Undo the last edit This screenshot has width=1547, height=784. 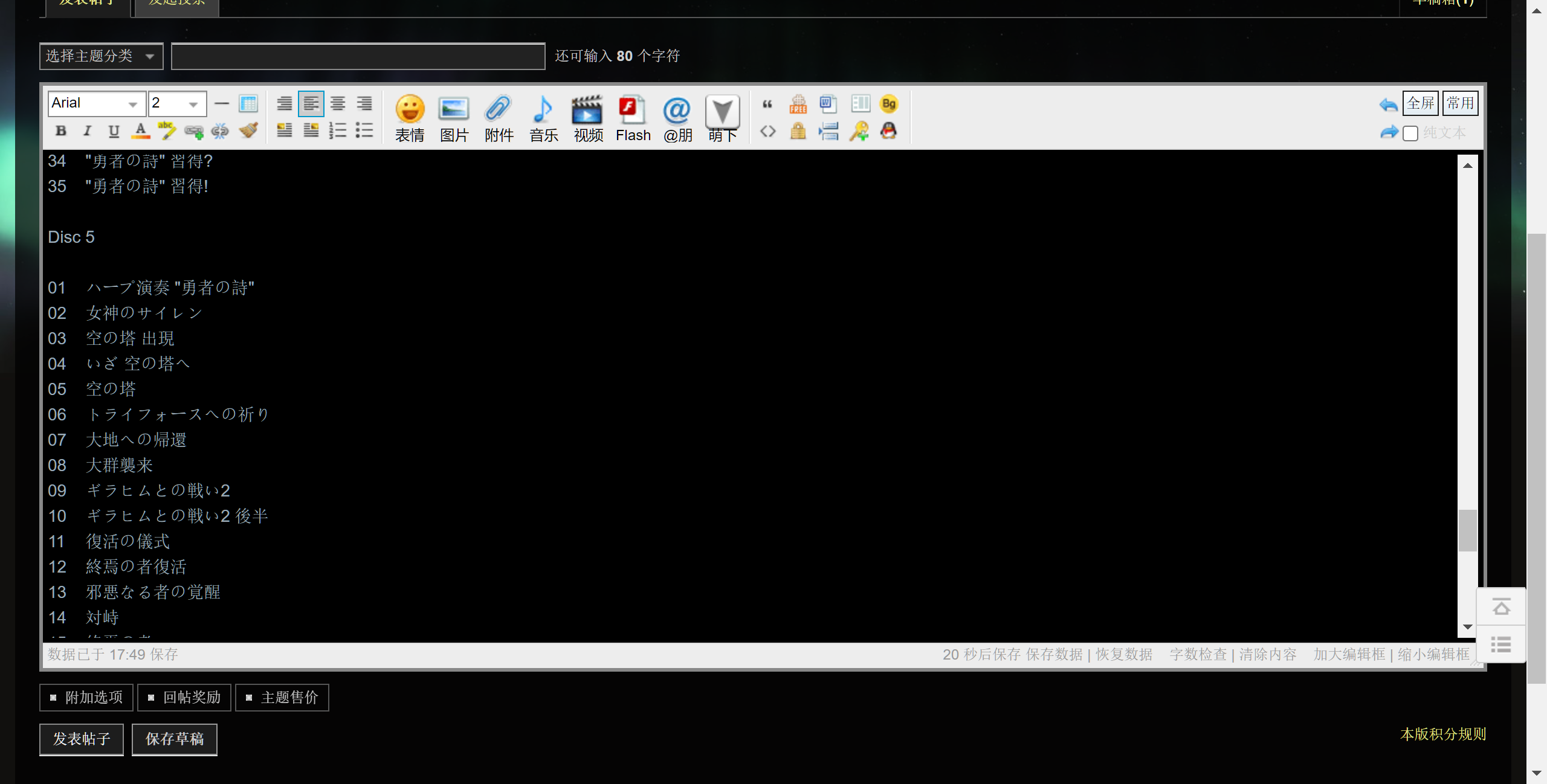point(1388,104)
